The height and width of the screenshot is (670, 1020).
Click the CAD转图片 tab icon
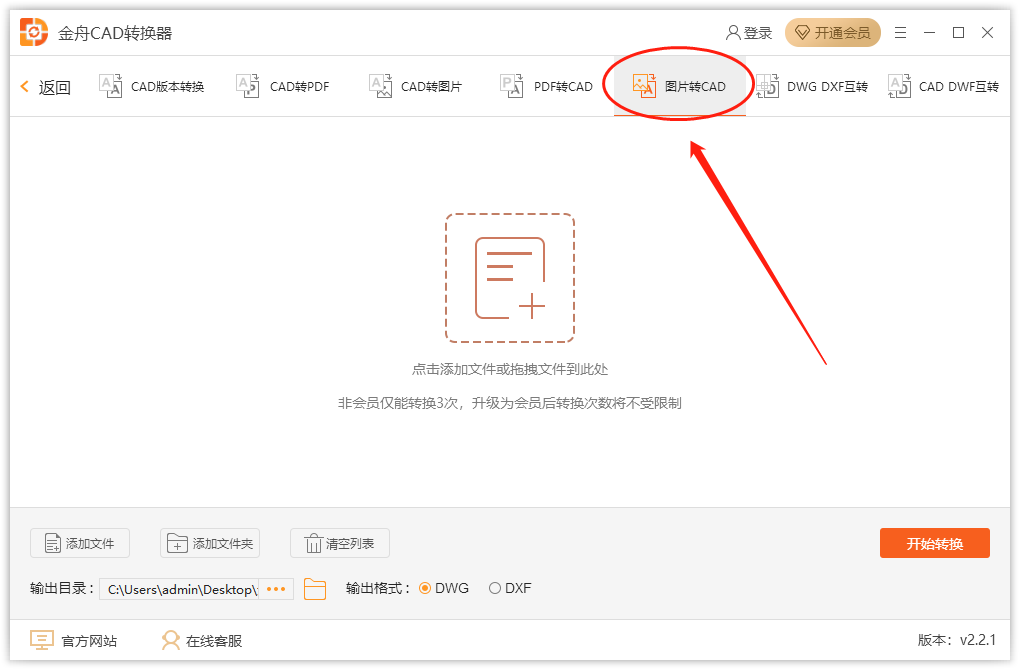tap(381, 86)
